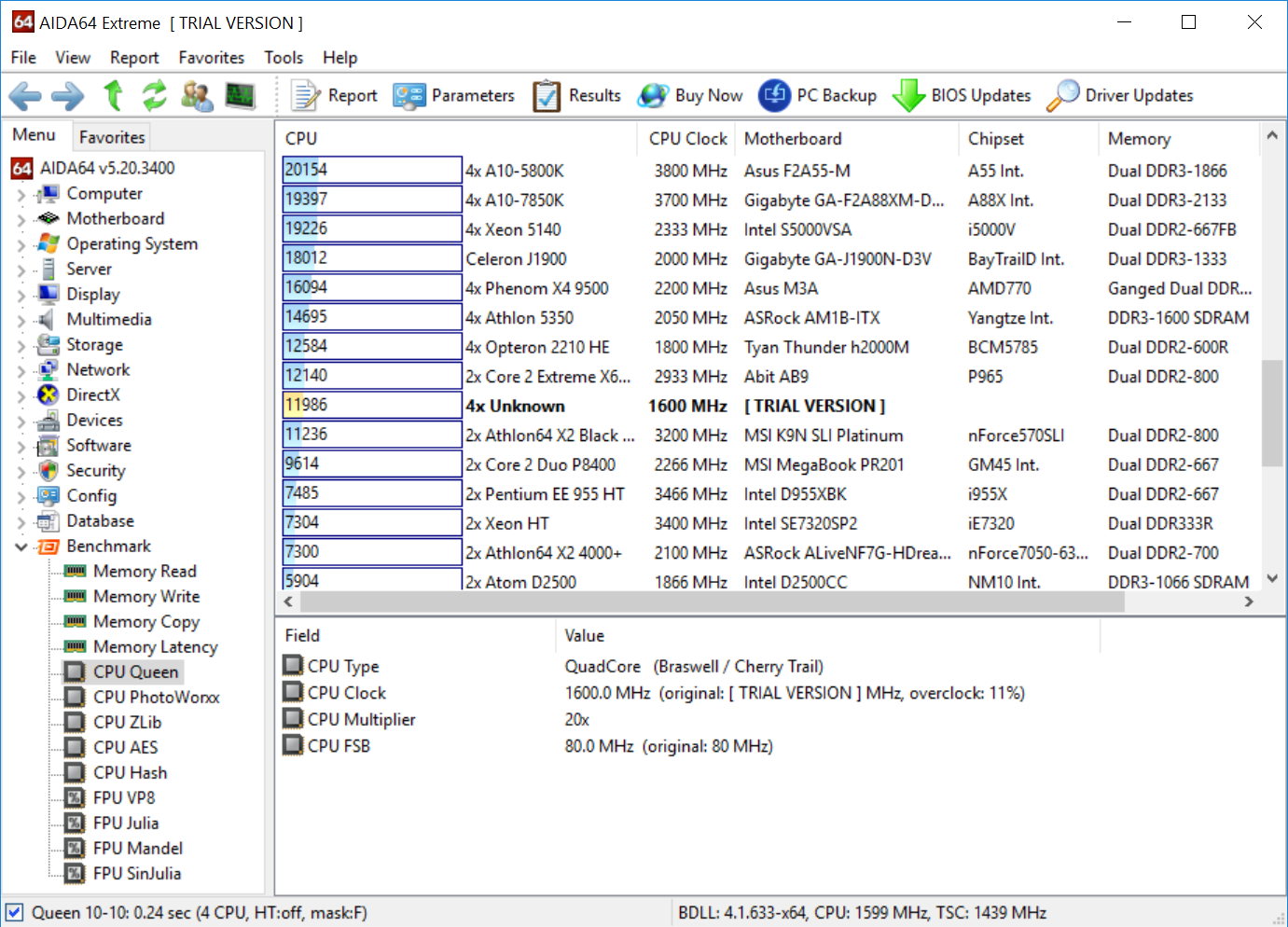Click Buy Now in the toolbar
This screenshot has width=1288, height=927.
pos(690,96)
